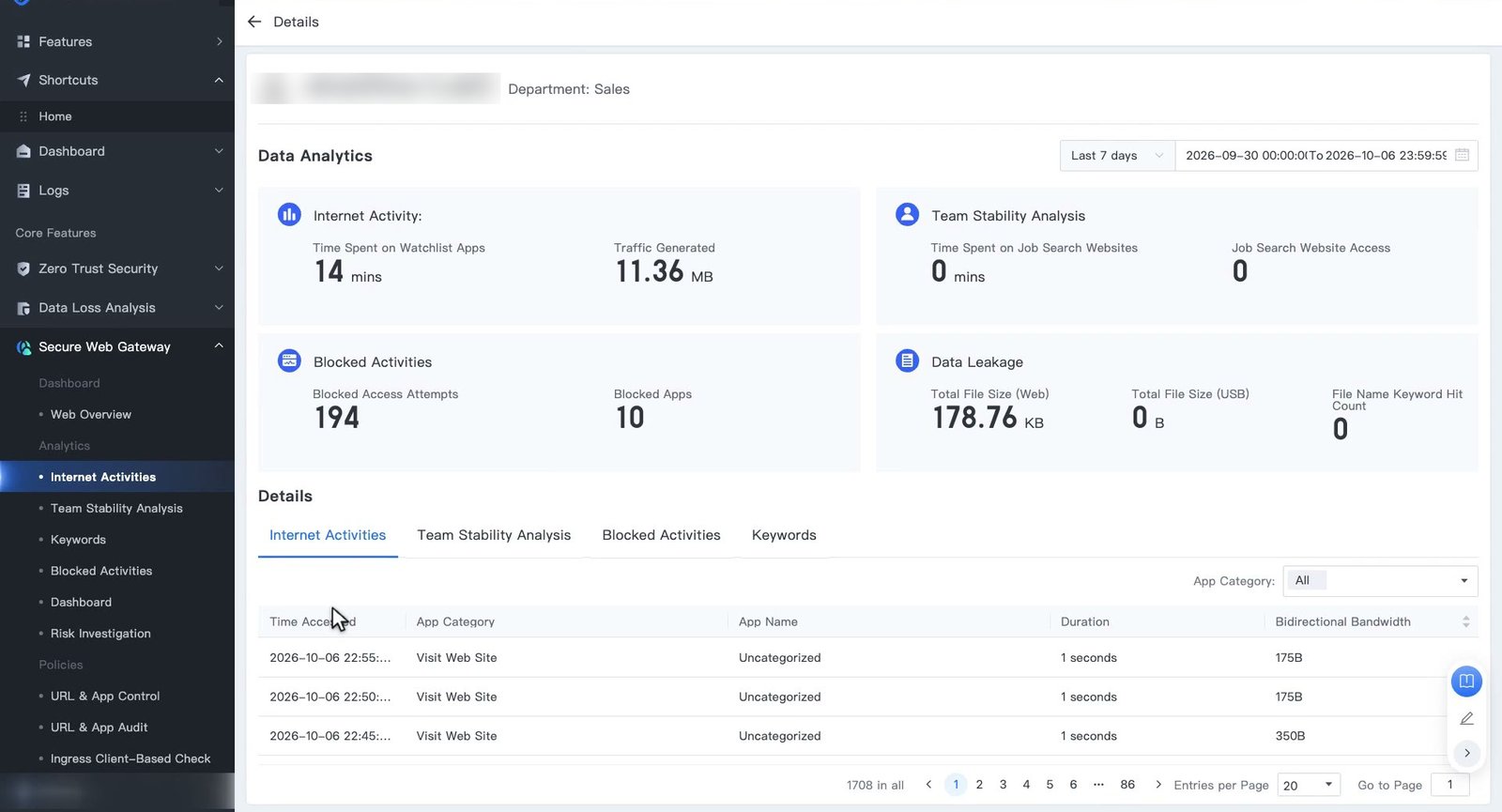Click the Team Stability Analysis person icon
The width and height of the screenshot is (1502, 812).
[907, 215]
